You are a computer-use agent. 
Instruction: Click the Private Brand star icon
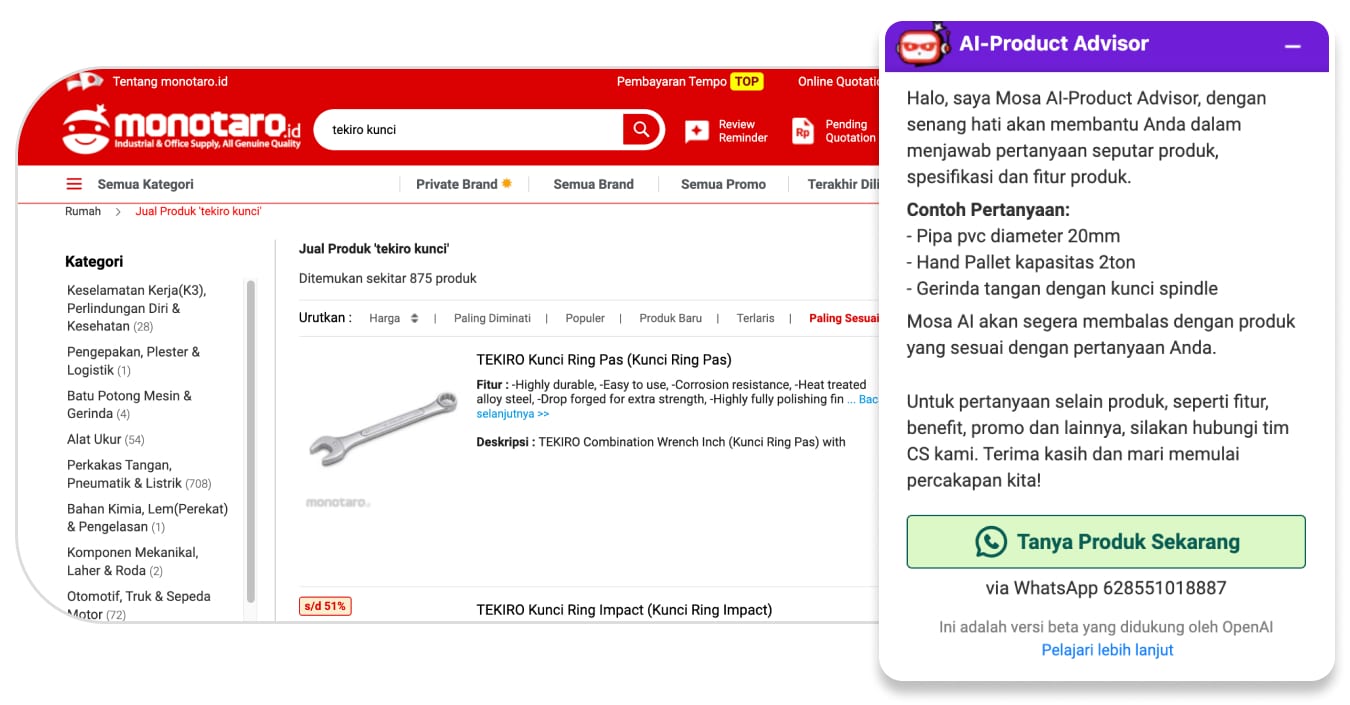coord(507,183)
